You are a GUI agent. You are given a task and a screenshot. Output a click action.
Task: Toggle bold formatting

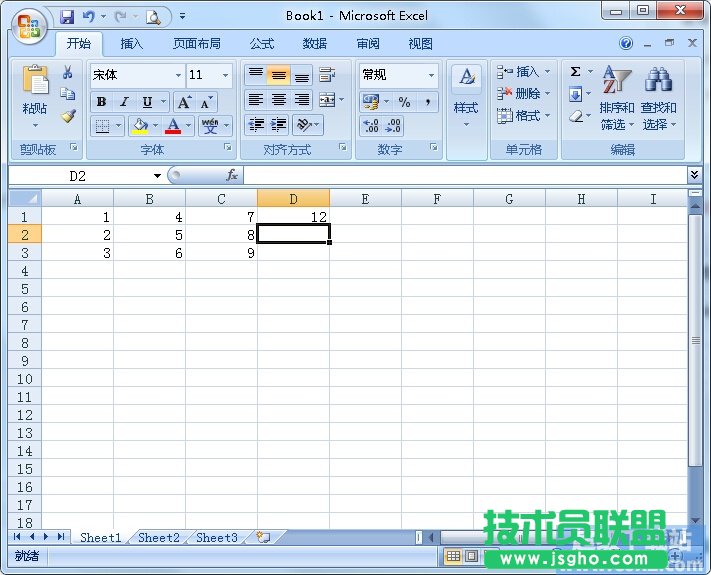101,102
